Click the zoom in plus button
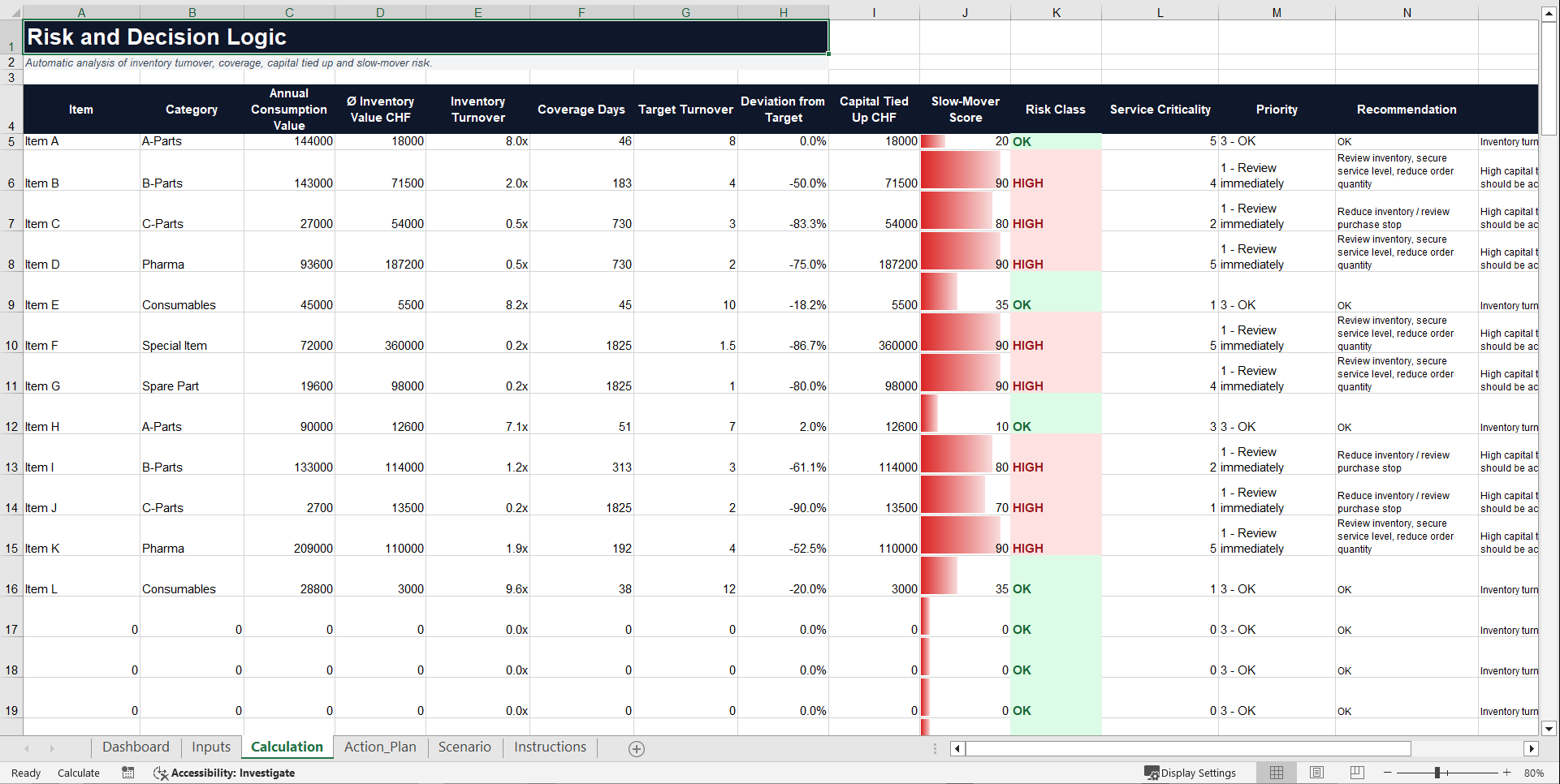The image size is (1560, 784). coord(1506,773)
